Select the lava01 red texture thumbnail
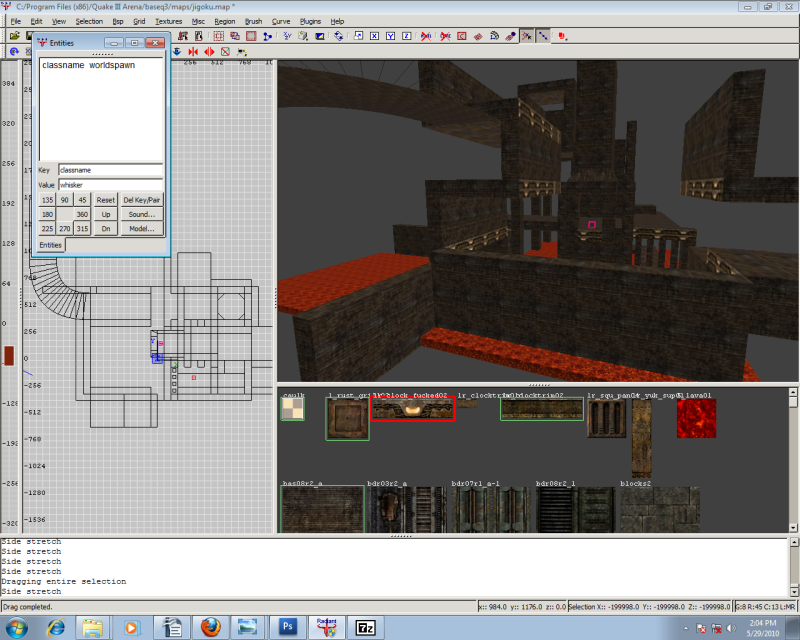This screenshot has width=800, height=640. point(696,419)
